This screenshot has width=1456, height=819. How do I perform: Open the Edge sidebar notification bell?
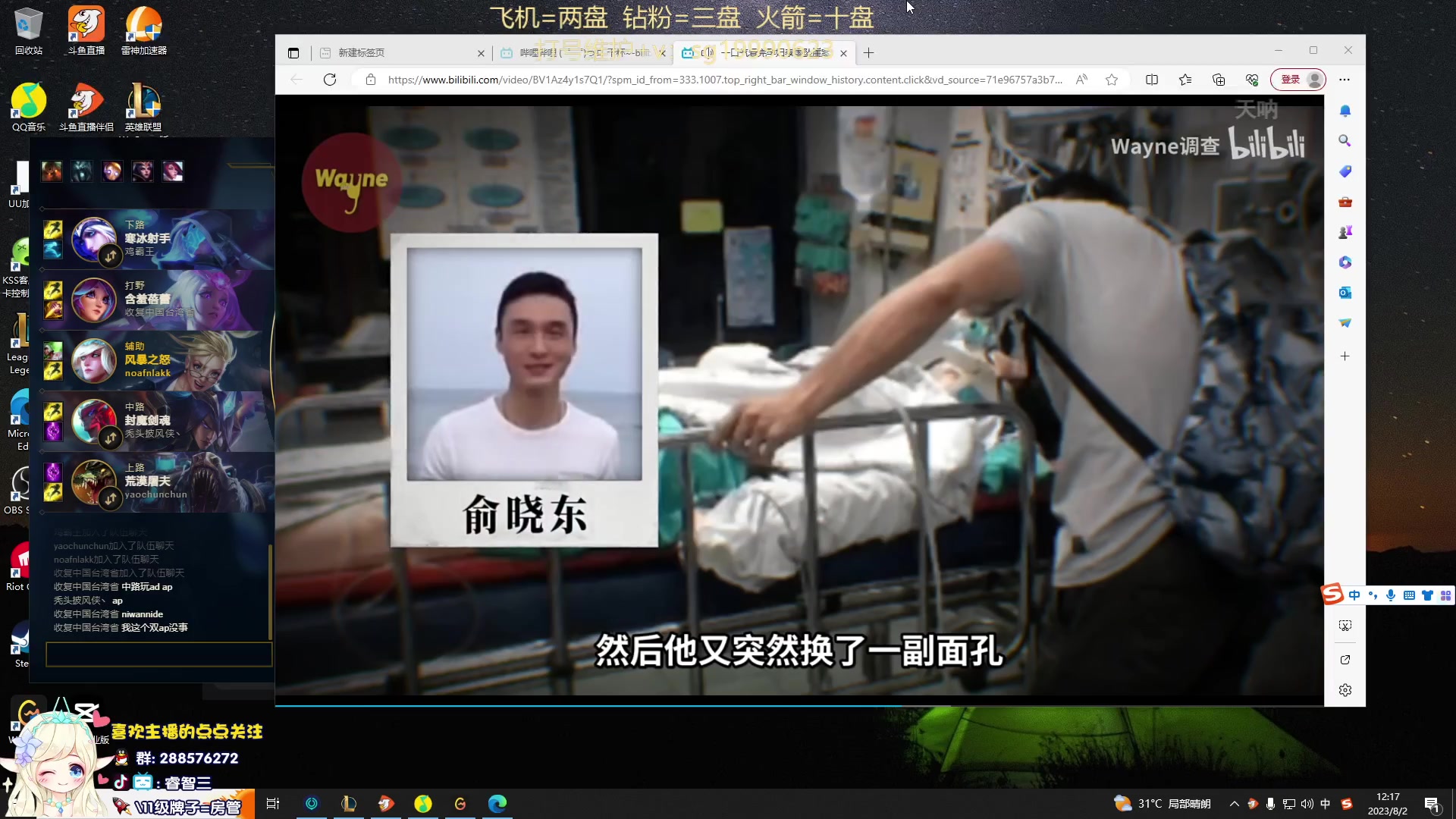tap(1345, 111)
